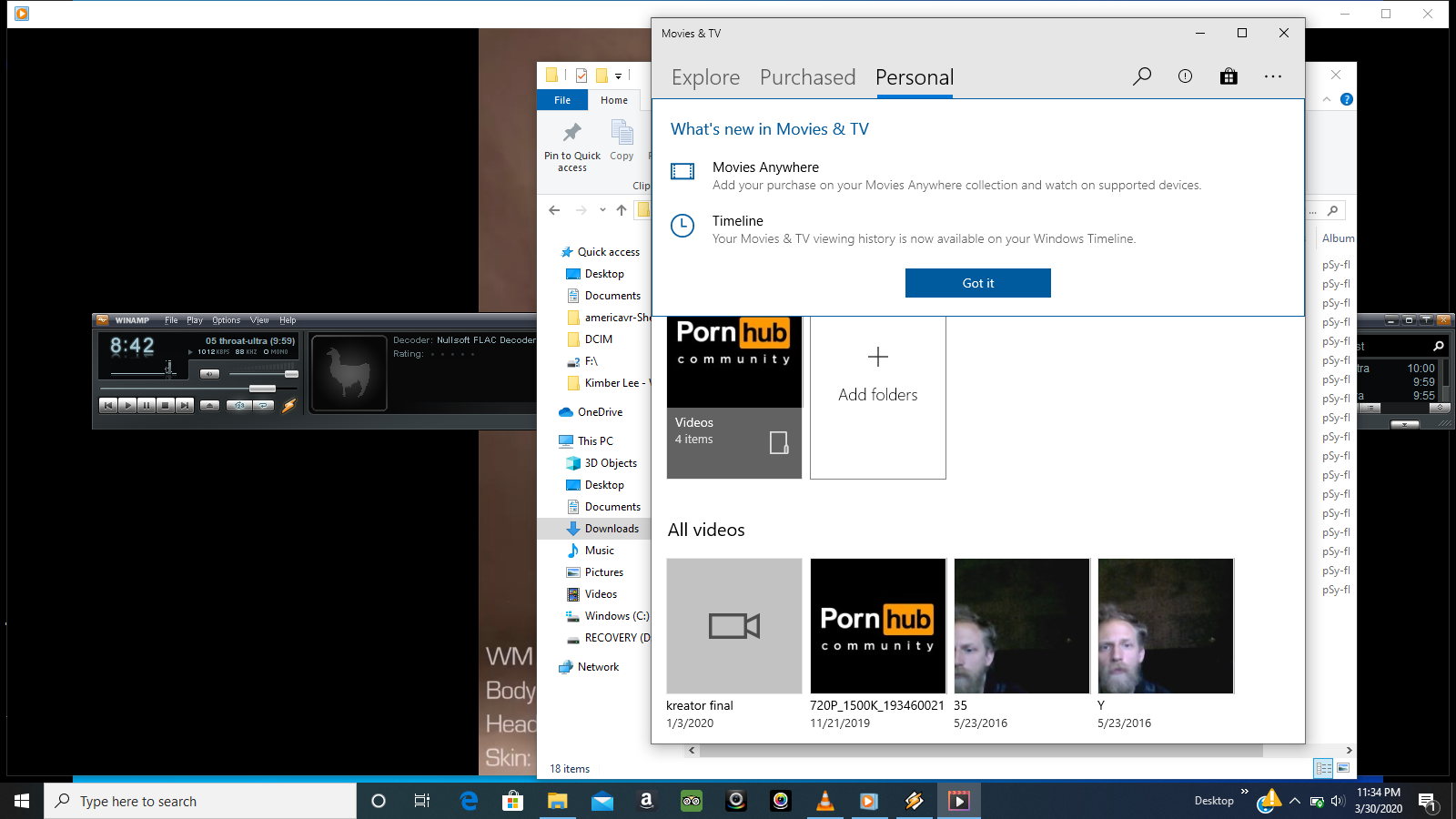Toggle the Winamp mute speaker button
Screen dimensions: 1456x819
coord(209,374)
